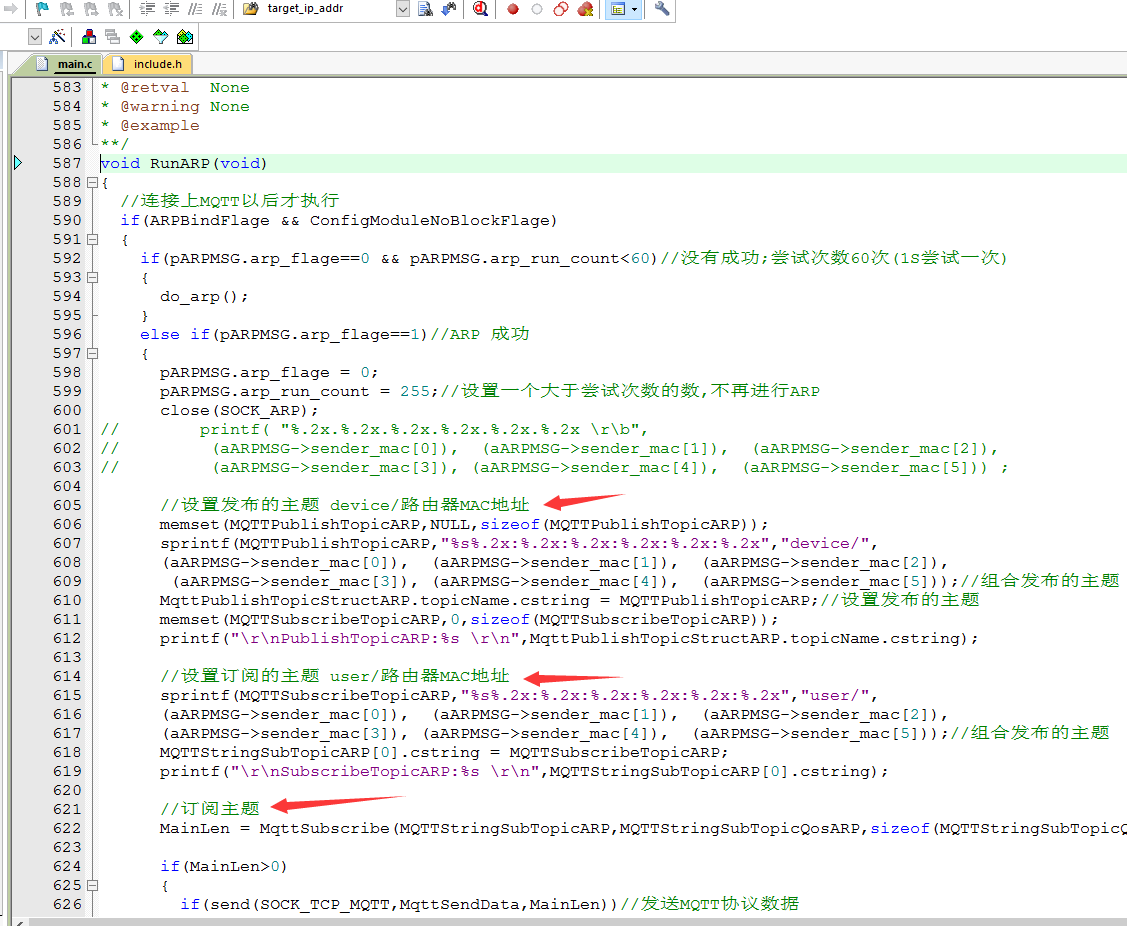1127x926 pixels.
Task: Click the find document icon
Action: point(426,9)
